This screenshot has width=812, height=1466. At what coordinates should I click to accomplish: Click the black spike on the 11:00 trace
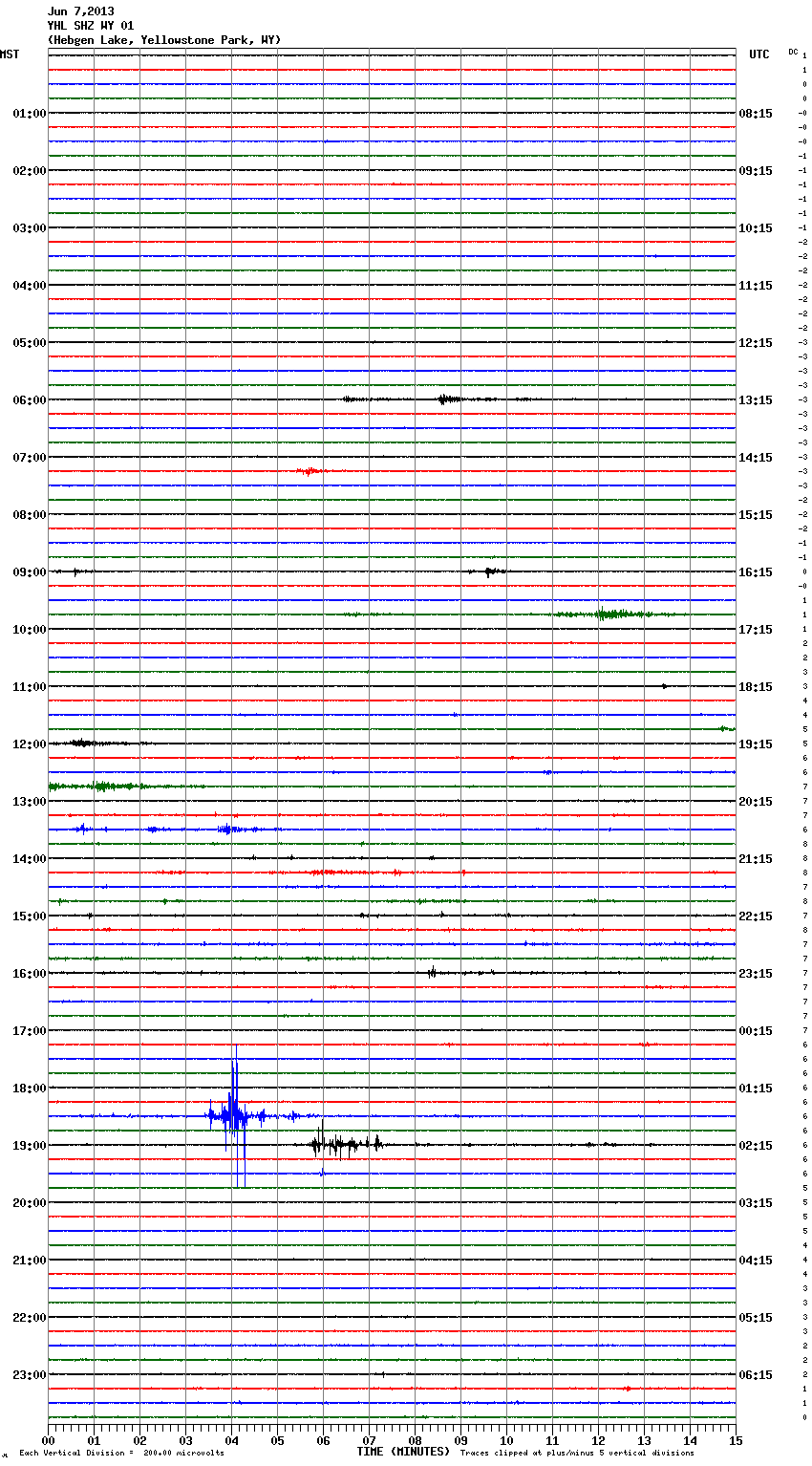[665, 686]
